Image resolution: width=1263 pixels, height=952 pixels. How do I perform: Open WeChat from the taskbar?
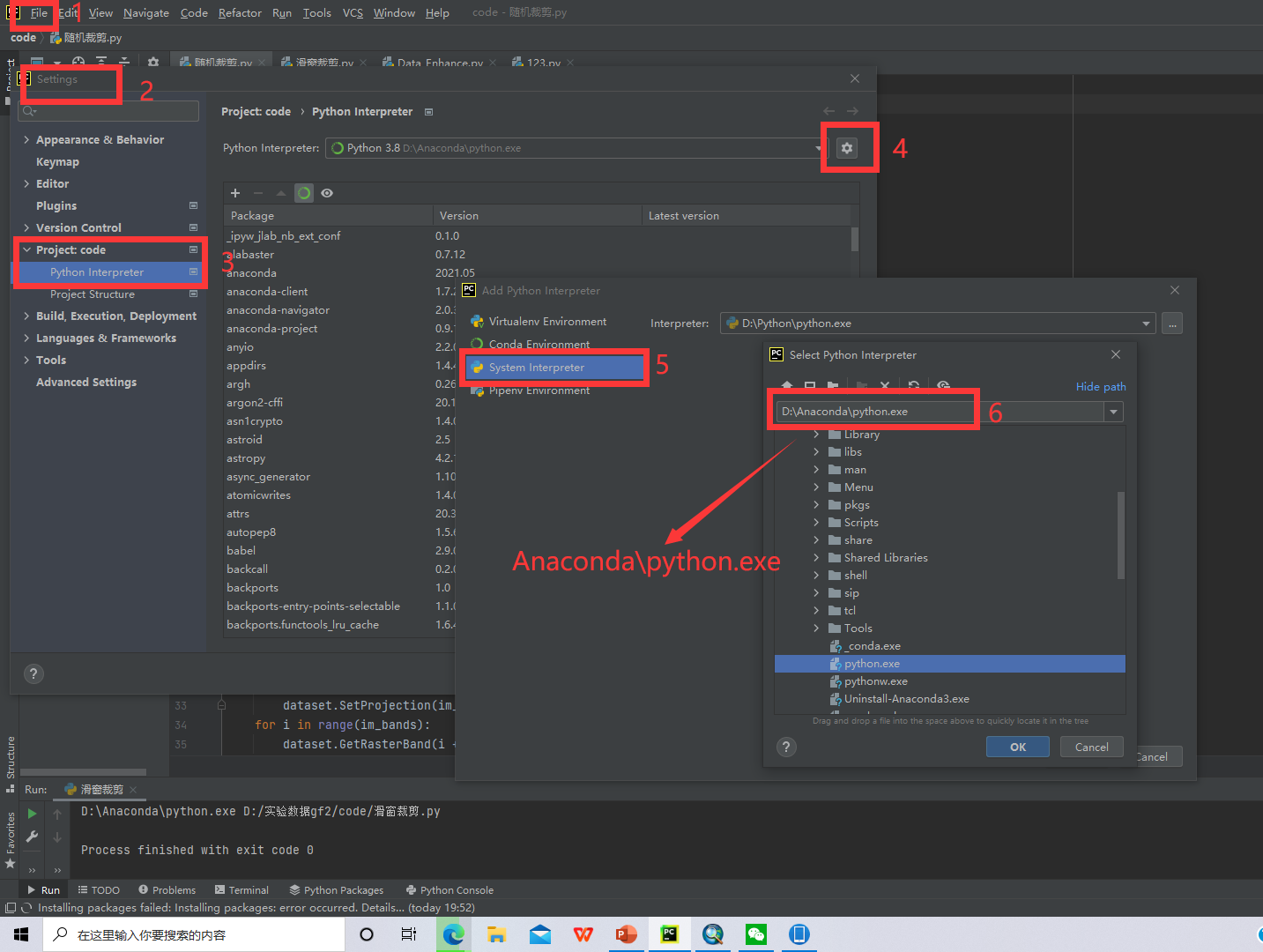[x=755, y=934]
